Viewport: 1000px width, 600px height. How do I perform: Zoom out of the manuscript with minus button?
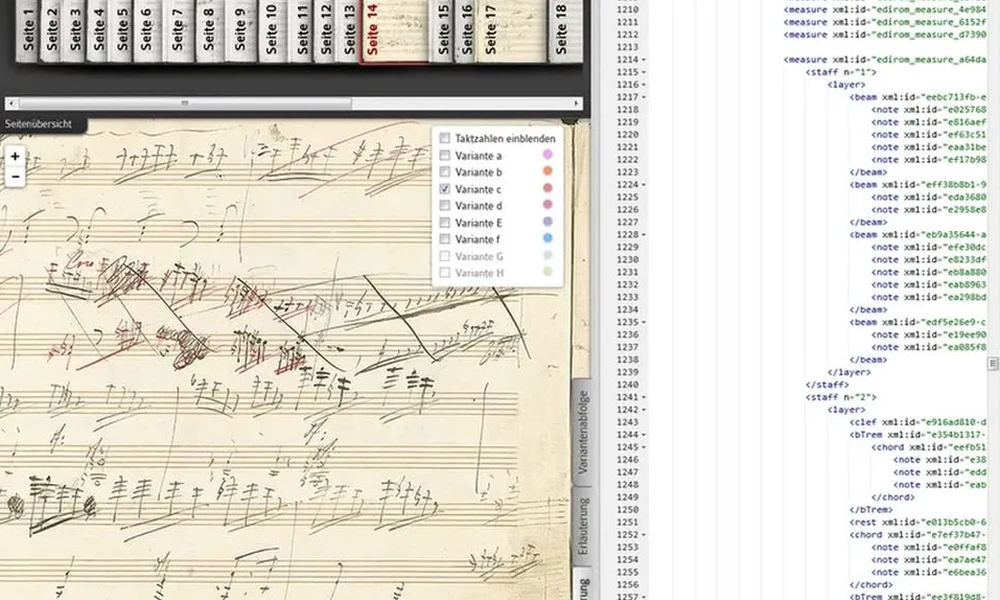coord(15,177)
